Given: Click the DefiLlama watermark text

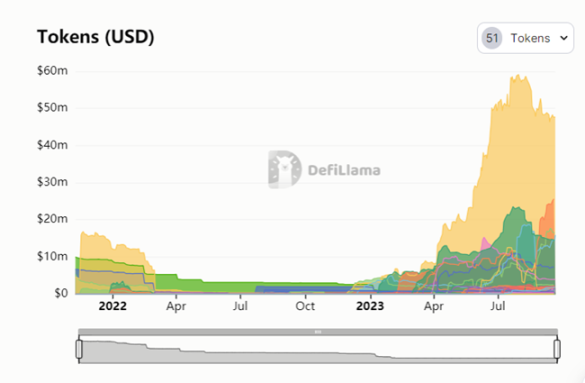Looking at the screenshot, I should click(x=344, y=170).
